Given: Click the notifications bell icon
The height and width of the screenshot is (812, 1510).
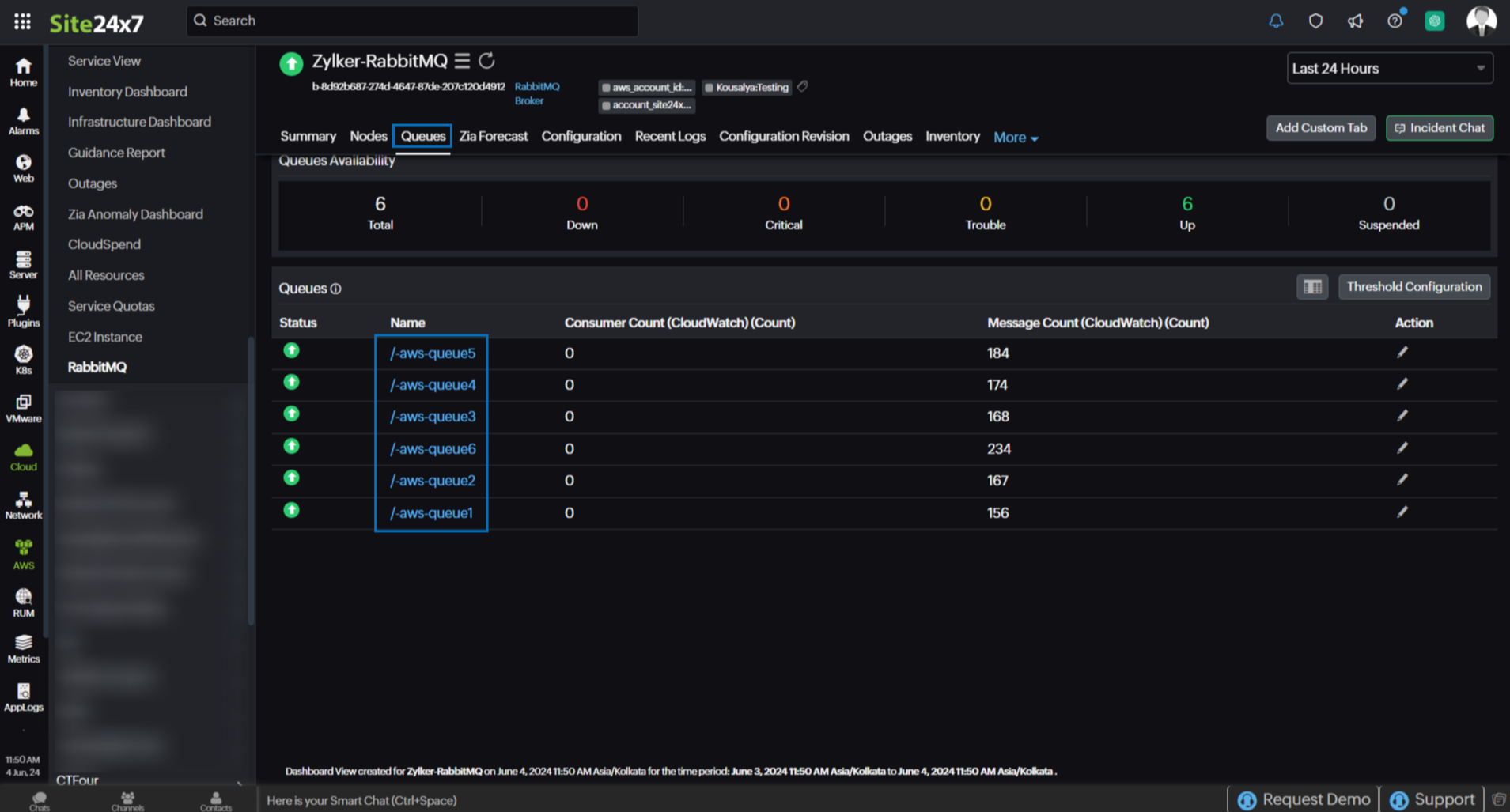Looking at the screenshot, I should (x=1275, y=21).
